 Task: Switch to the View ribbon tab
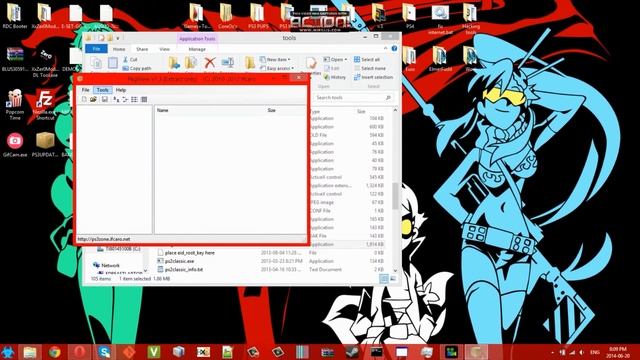(164, 49)
